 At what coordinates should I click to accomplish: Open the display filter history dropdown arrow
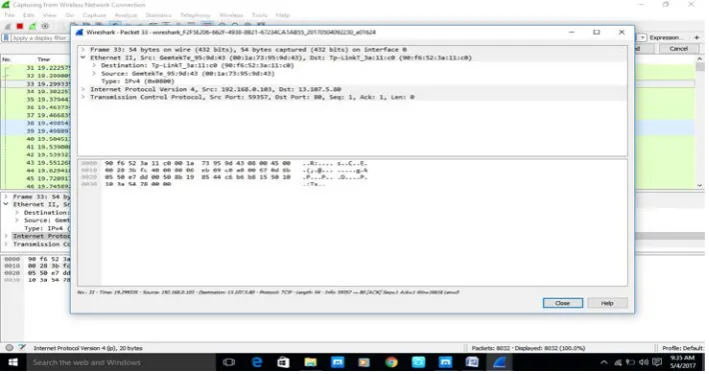[643, 38]
